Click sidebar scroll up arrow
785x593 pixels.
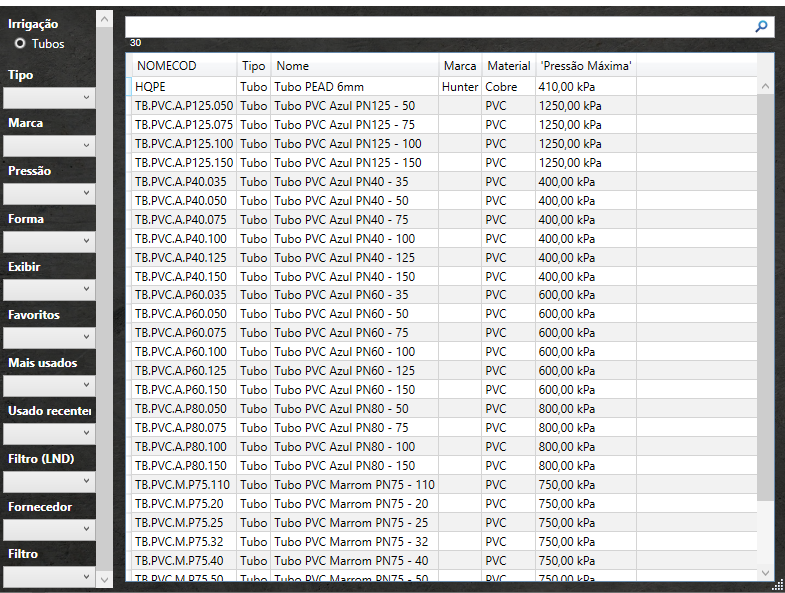tap(104, 19)
